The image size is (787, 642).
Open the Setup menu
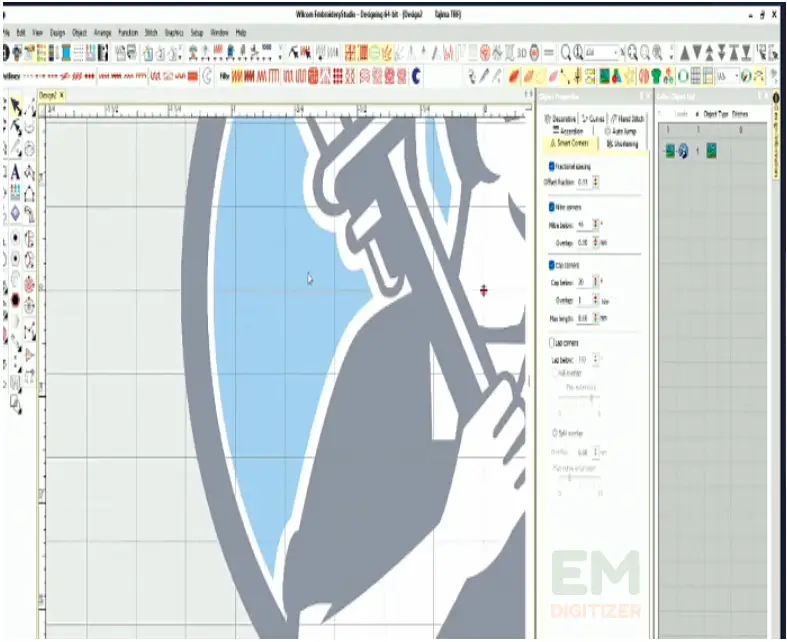(x=197, y=33)
